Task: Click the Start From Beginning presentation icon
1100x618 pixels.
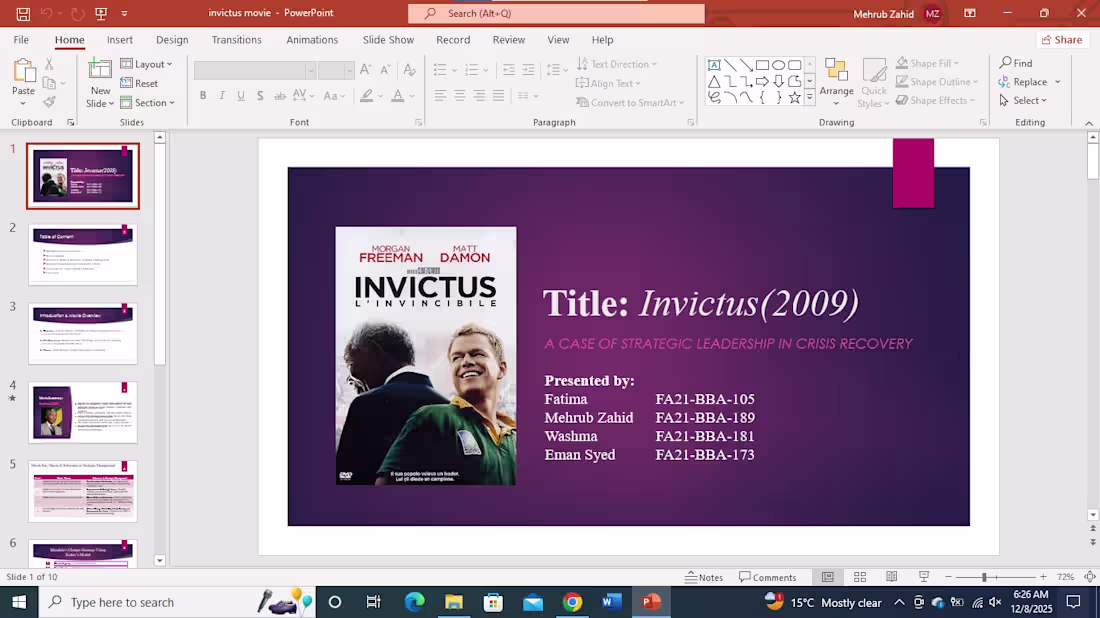Action: (x=101, y=13)
